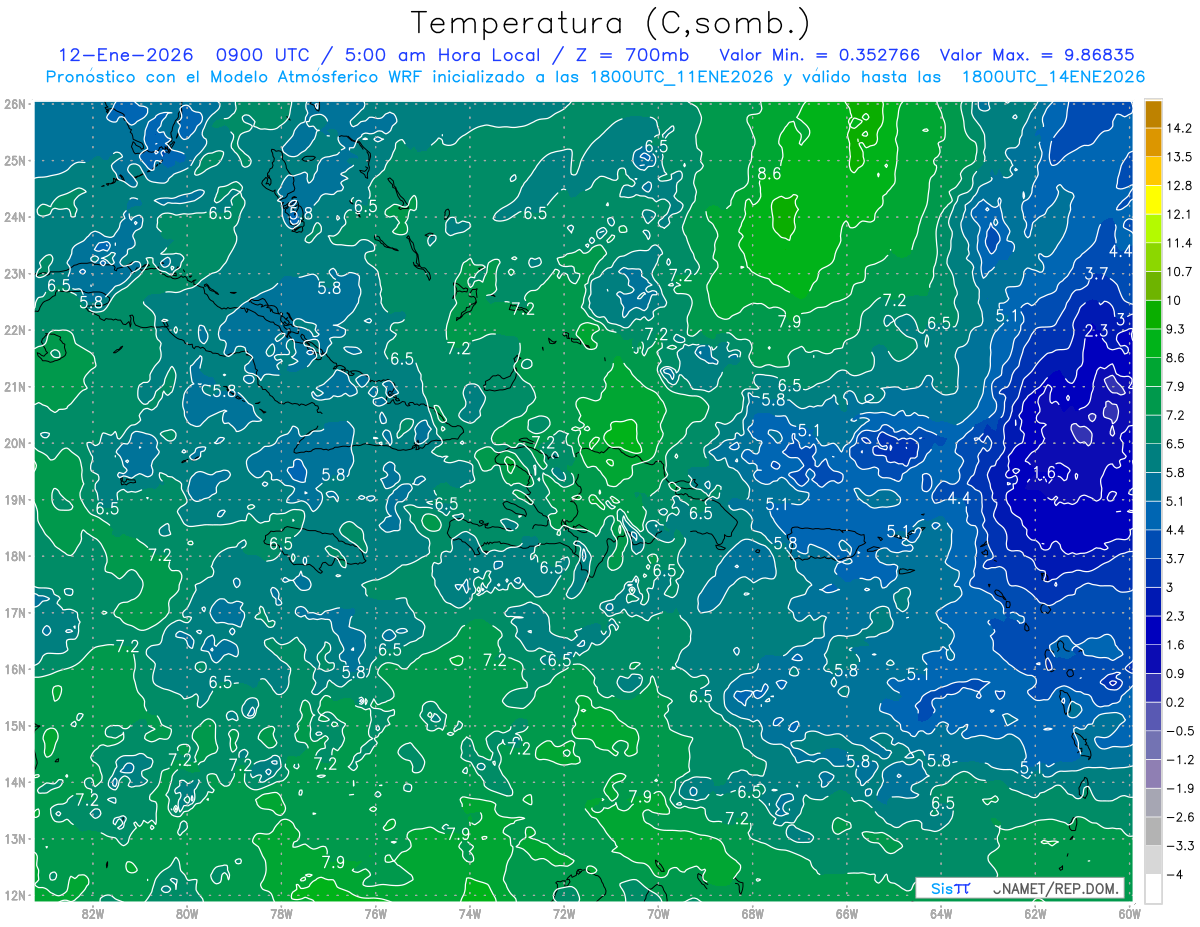Click the -2.6 color bar label
The height and width of the screenshot is (927, 1200).
pos(1178,817)
